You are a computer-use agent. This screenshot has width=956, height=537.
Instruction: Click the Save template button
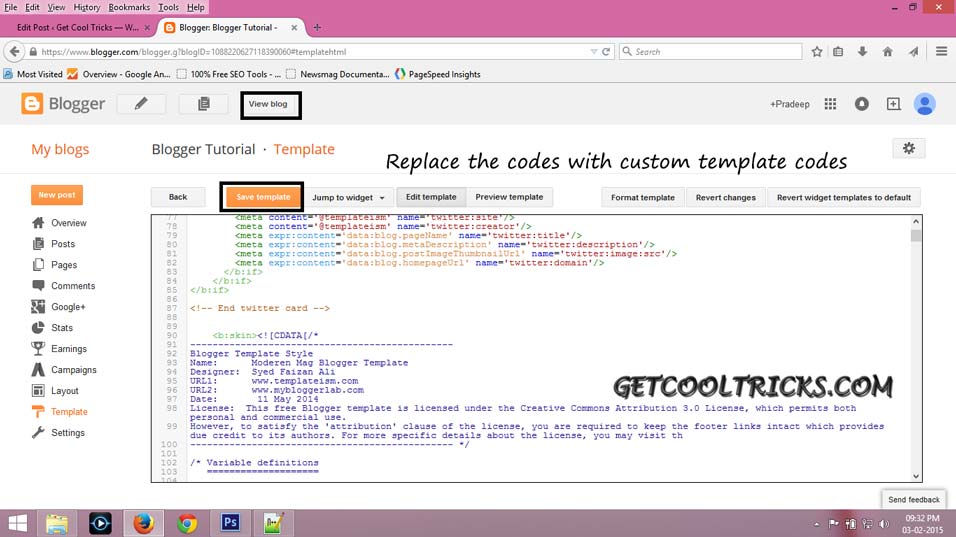click(263, 197)
